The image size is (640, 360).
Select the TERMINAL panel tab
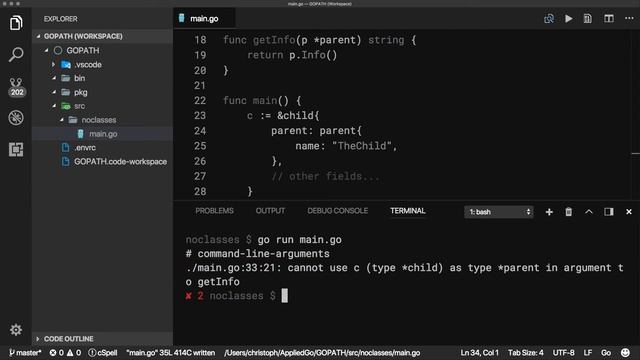[407, 211]
